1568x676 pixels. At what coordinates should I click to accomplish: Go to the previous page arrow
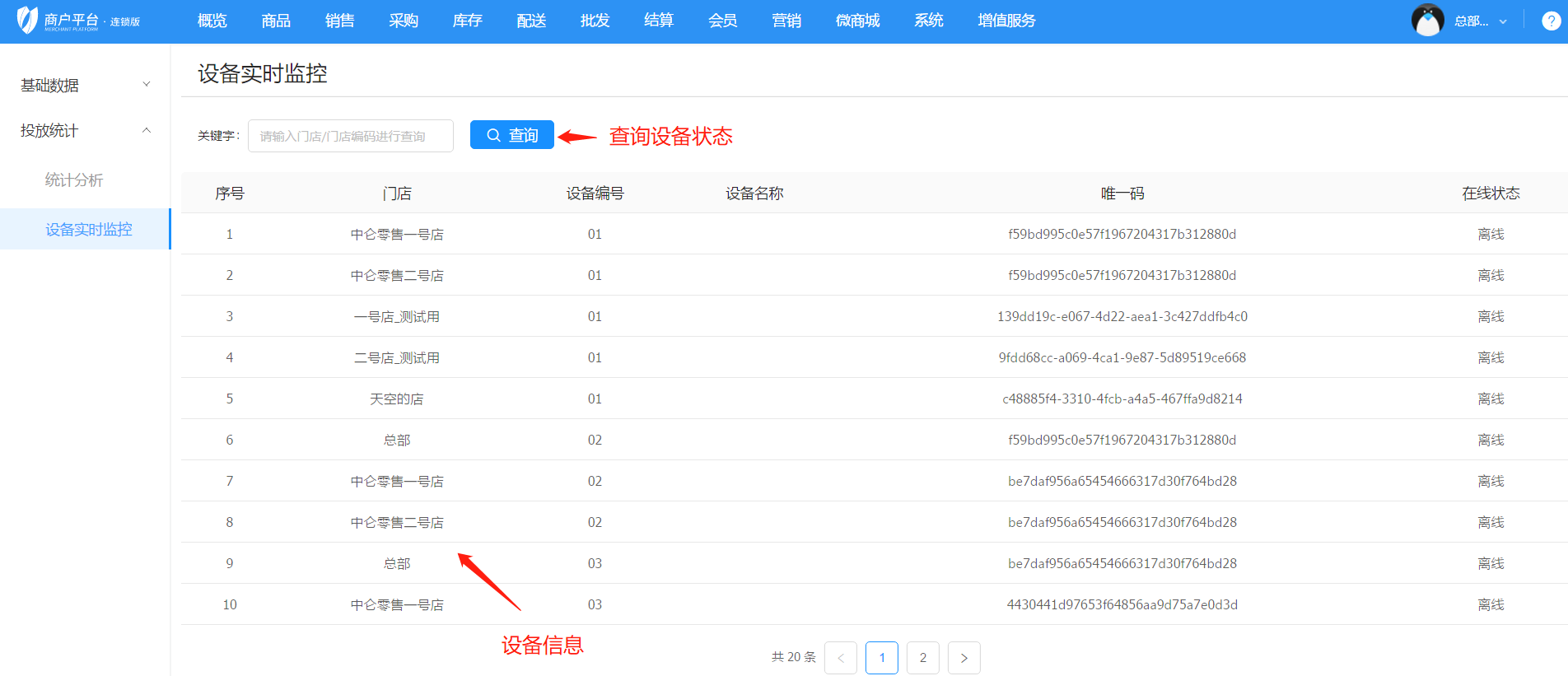coord(840,658)
